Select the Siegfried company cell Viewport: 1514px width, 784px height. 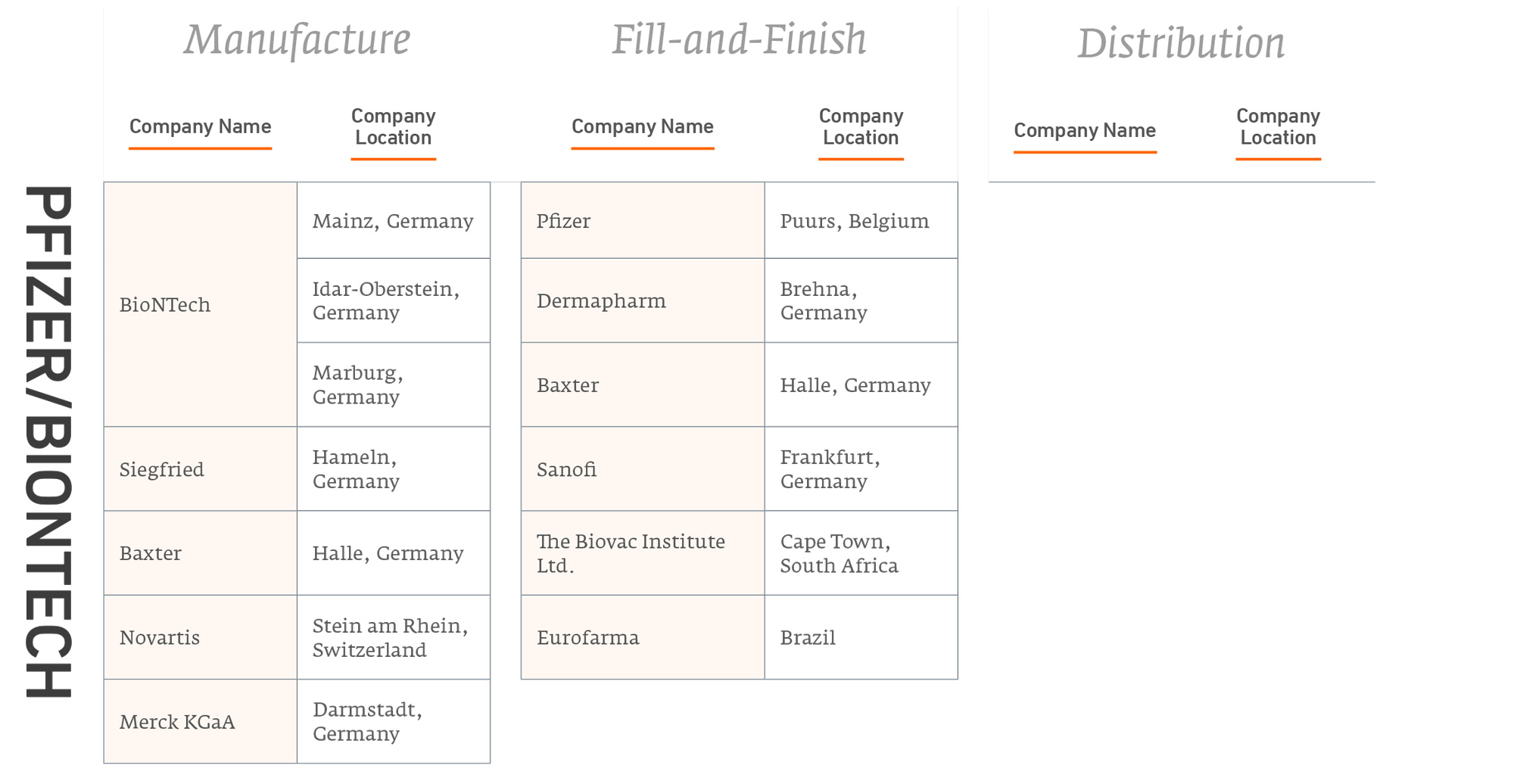click(x=200, y=469)
